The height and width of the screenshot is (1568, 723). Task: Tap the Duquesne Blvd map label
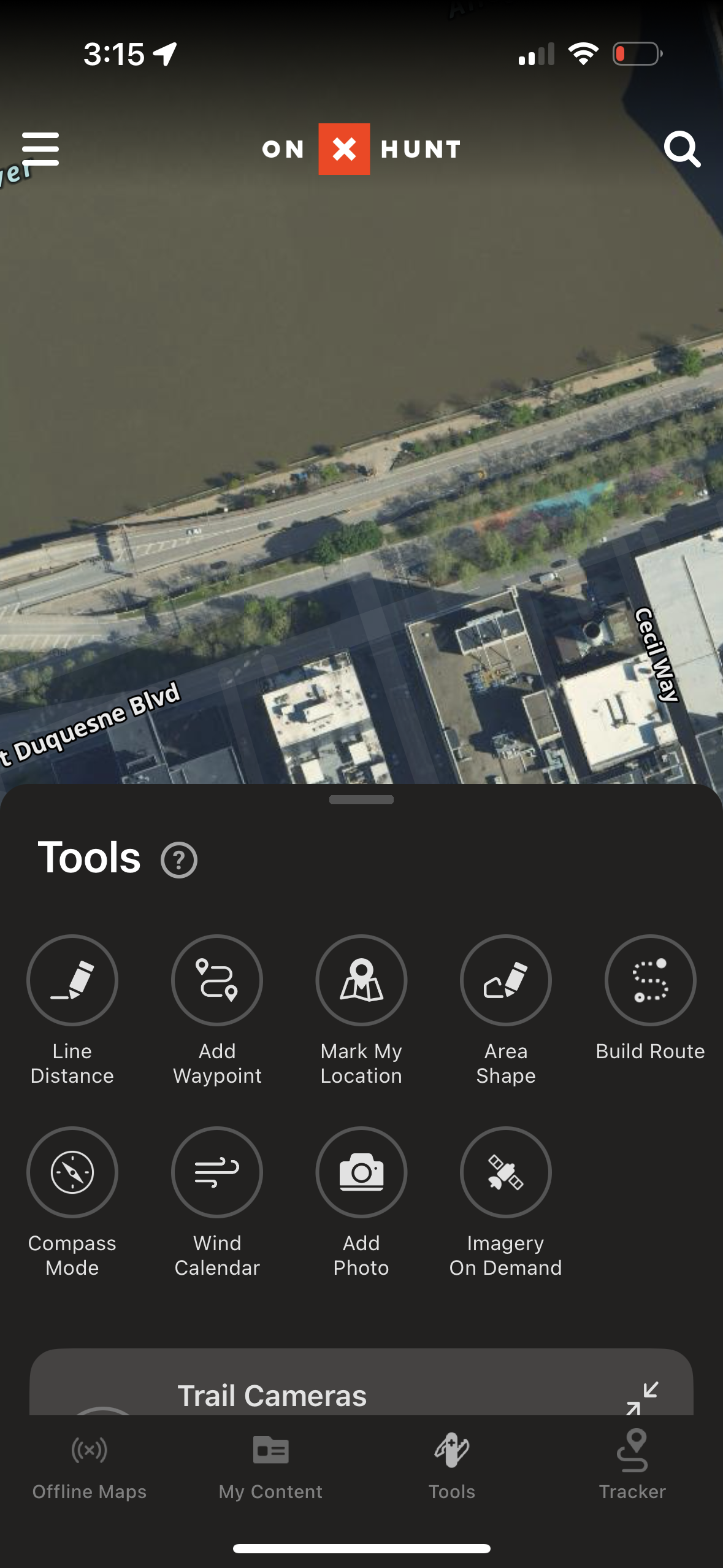pyautogui.click(x=92, y=724)
